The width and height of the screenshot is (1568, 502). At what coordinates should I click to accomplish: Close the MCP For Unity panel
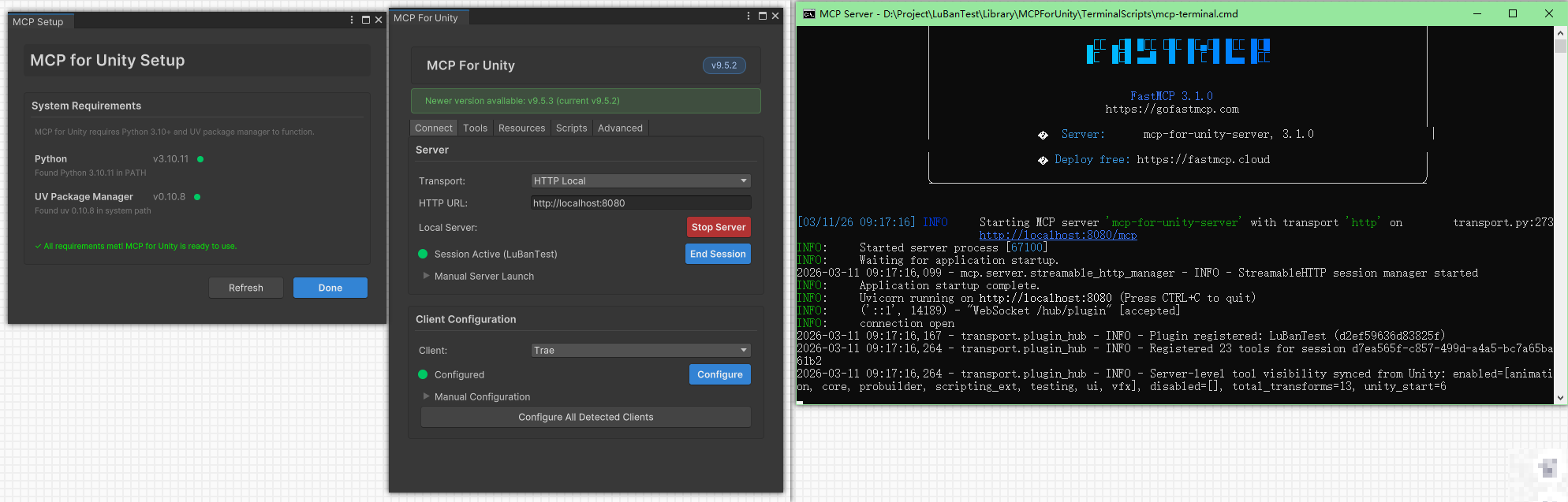[775, 16]
